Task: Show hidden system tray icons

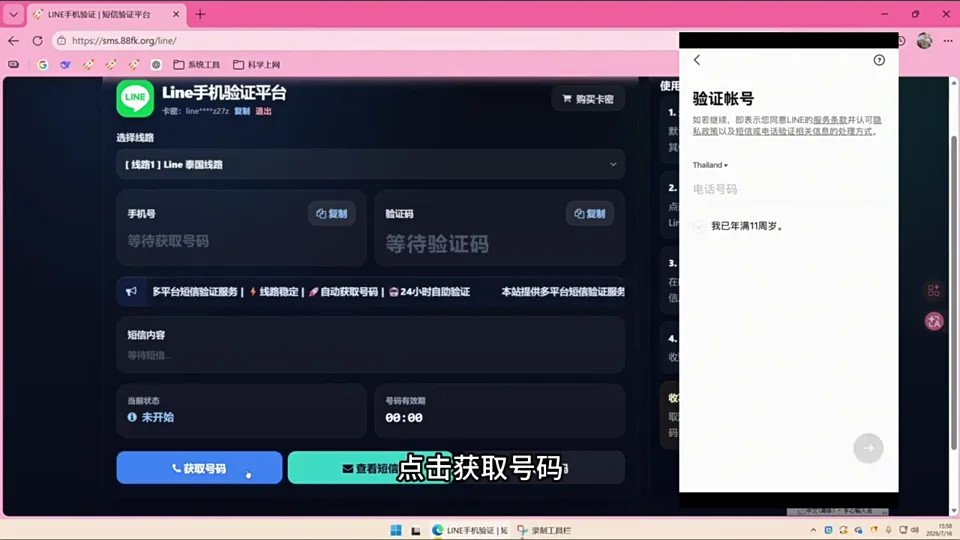Action: pos(813,530)
